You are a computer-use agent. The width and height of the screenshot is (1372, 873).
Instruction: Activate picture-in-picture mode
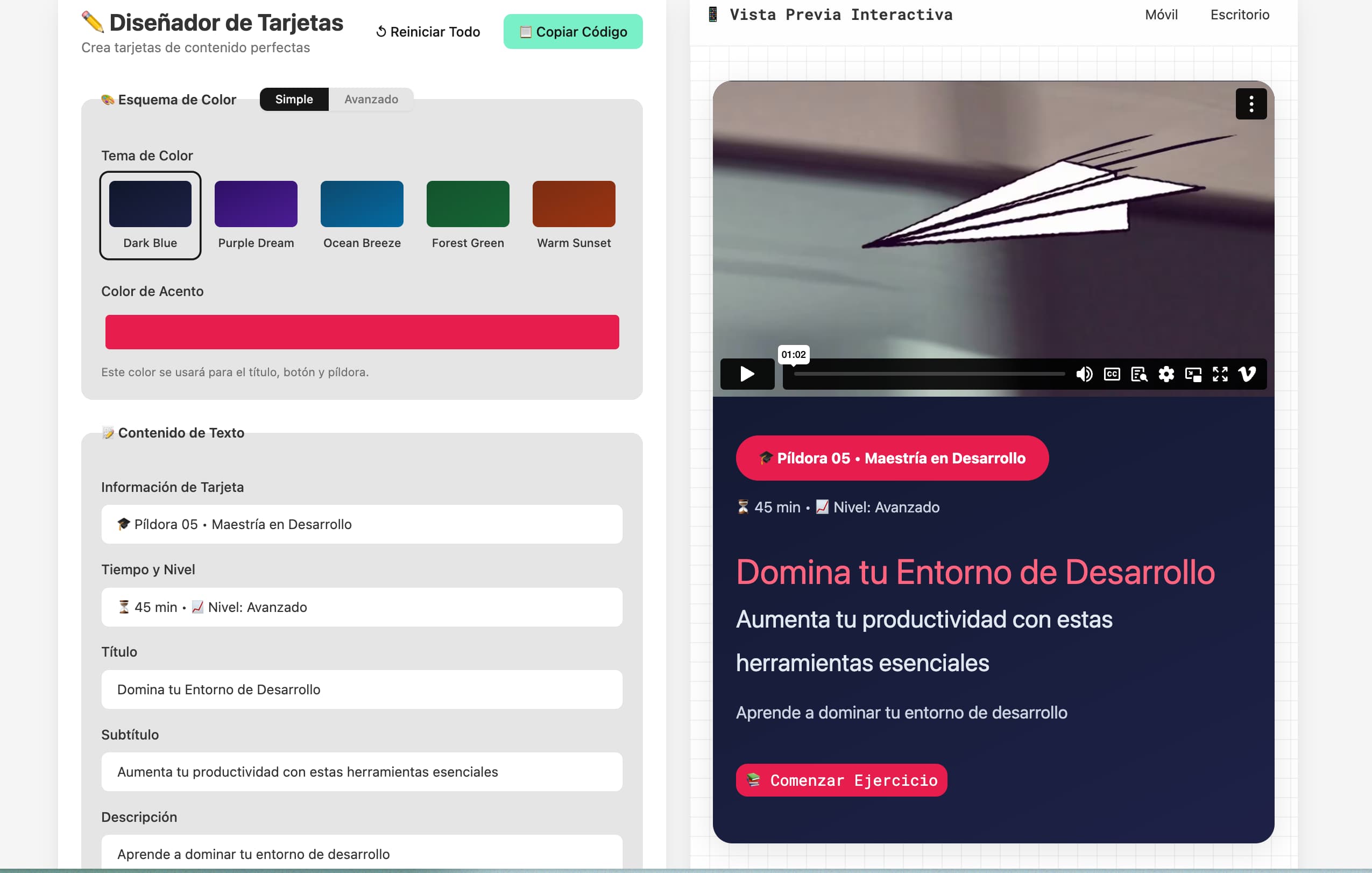pos(1193,375)
